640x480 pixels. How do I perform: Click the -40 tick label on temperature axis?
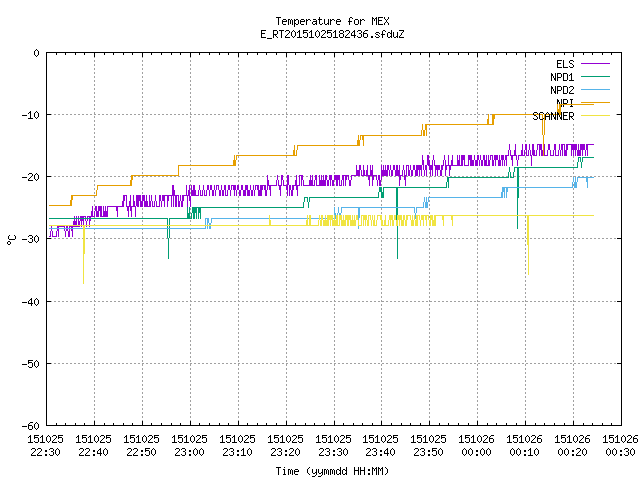coord(31,302)
